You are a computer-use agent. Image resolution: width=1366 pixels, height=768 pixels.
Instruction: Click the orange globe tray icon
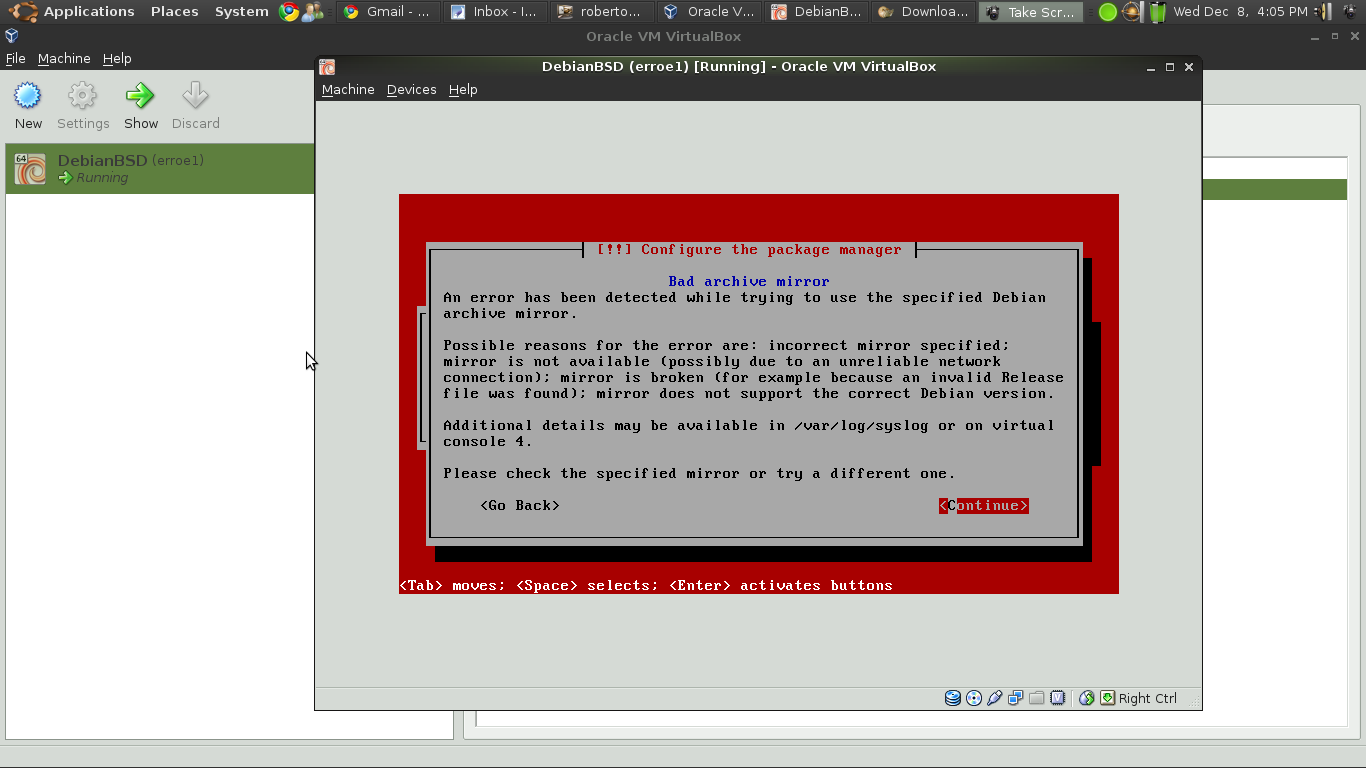(1132, 12)
